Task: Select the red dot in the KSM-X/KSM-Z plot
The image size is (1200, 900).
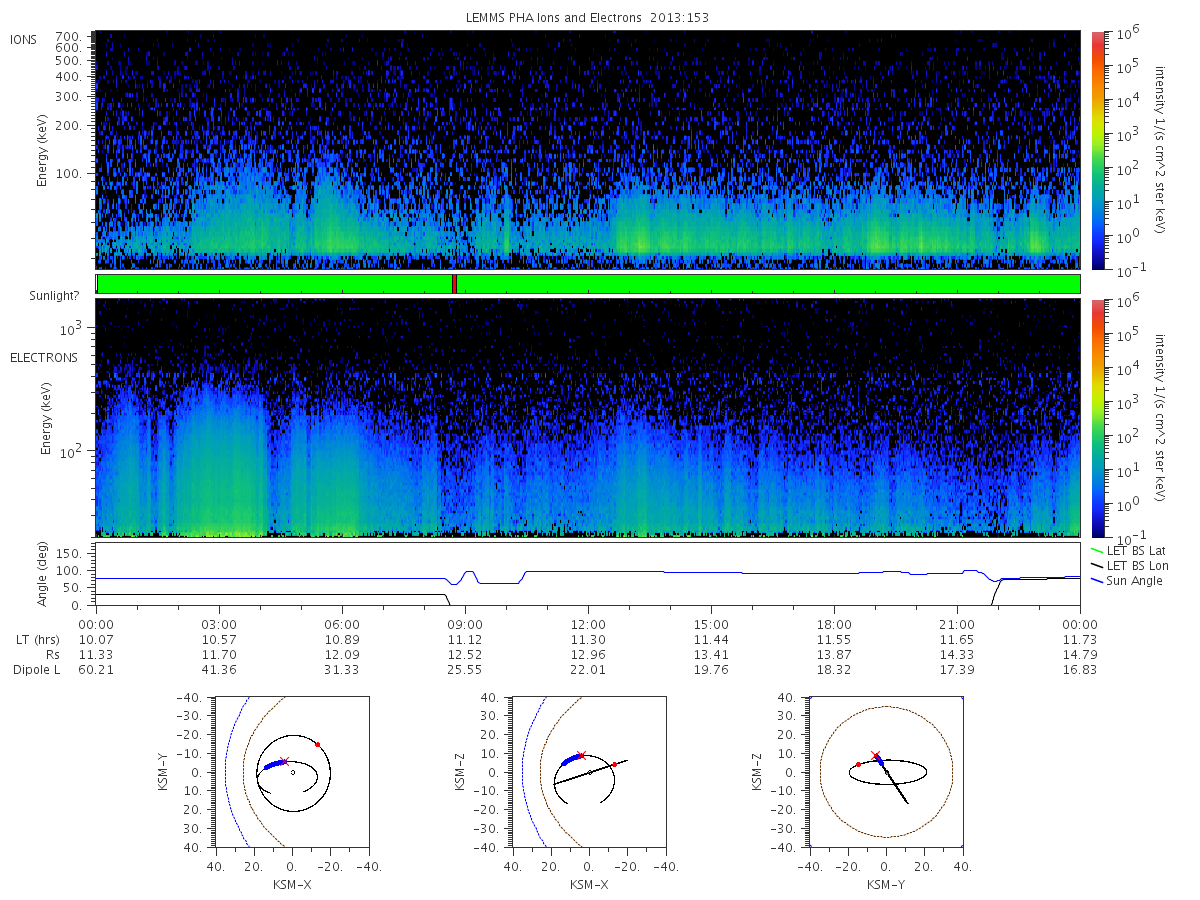Action: [614, 764]
